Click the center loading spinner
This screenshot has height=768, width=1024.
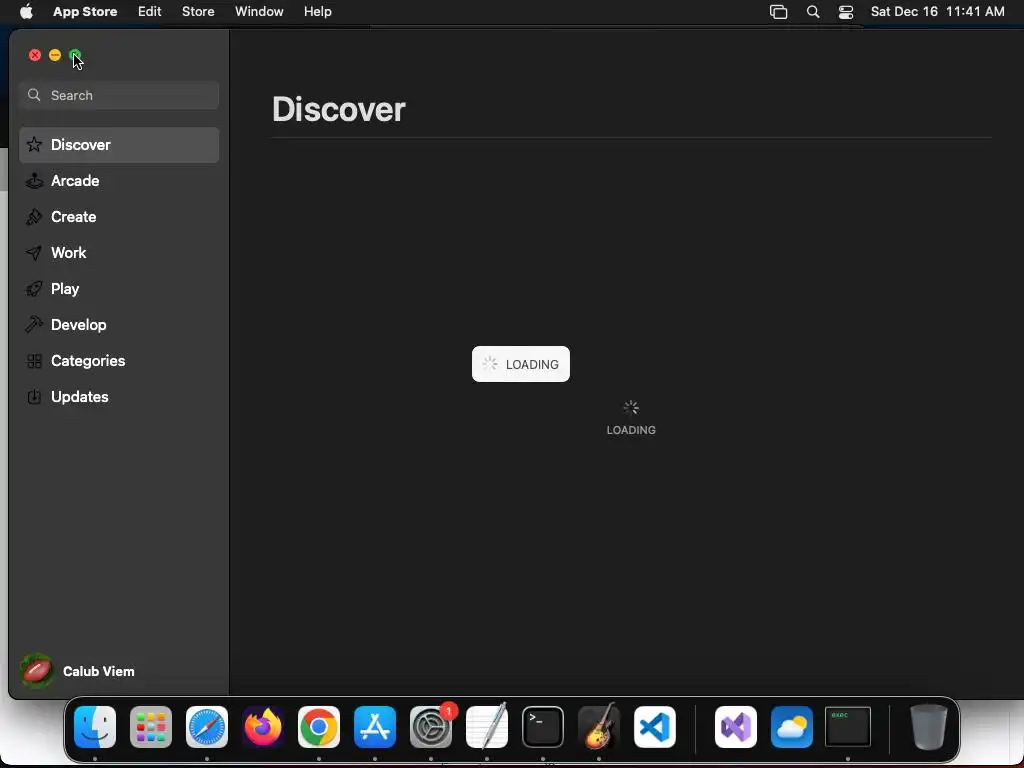(631, 408)
